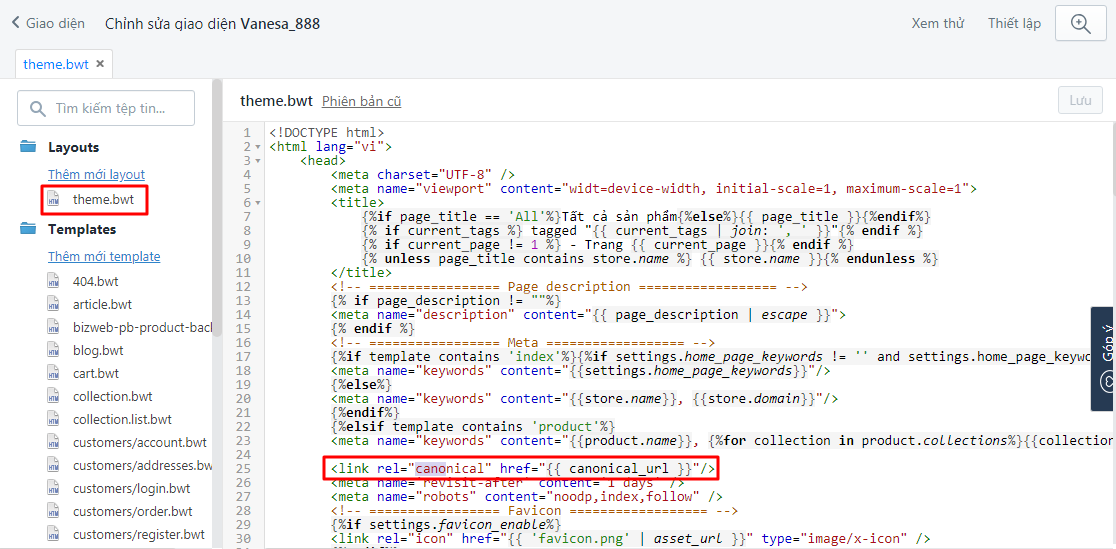The width and height of the screenshot is (1116, 549).
Task: Click the blog.bwt file icon
Action: (x=55, y=350)
